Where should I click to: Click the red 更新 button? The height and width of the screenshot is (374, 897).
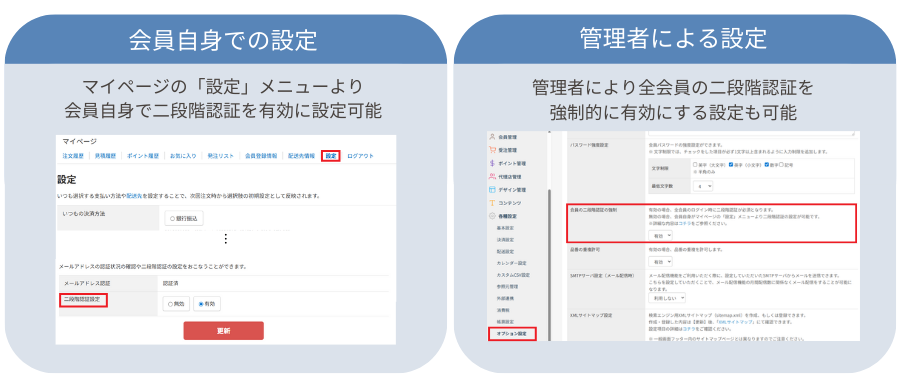pos(223,331)
